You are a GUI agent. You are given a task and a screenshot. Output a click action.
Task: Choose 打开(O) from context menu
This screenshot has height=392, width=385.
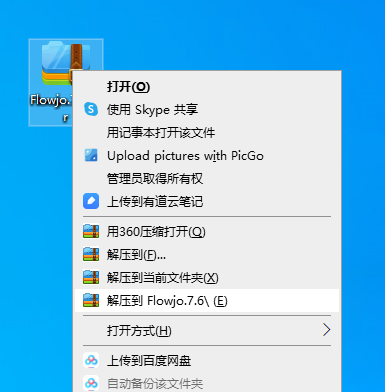click(207, 87)
